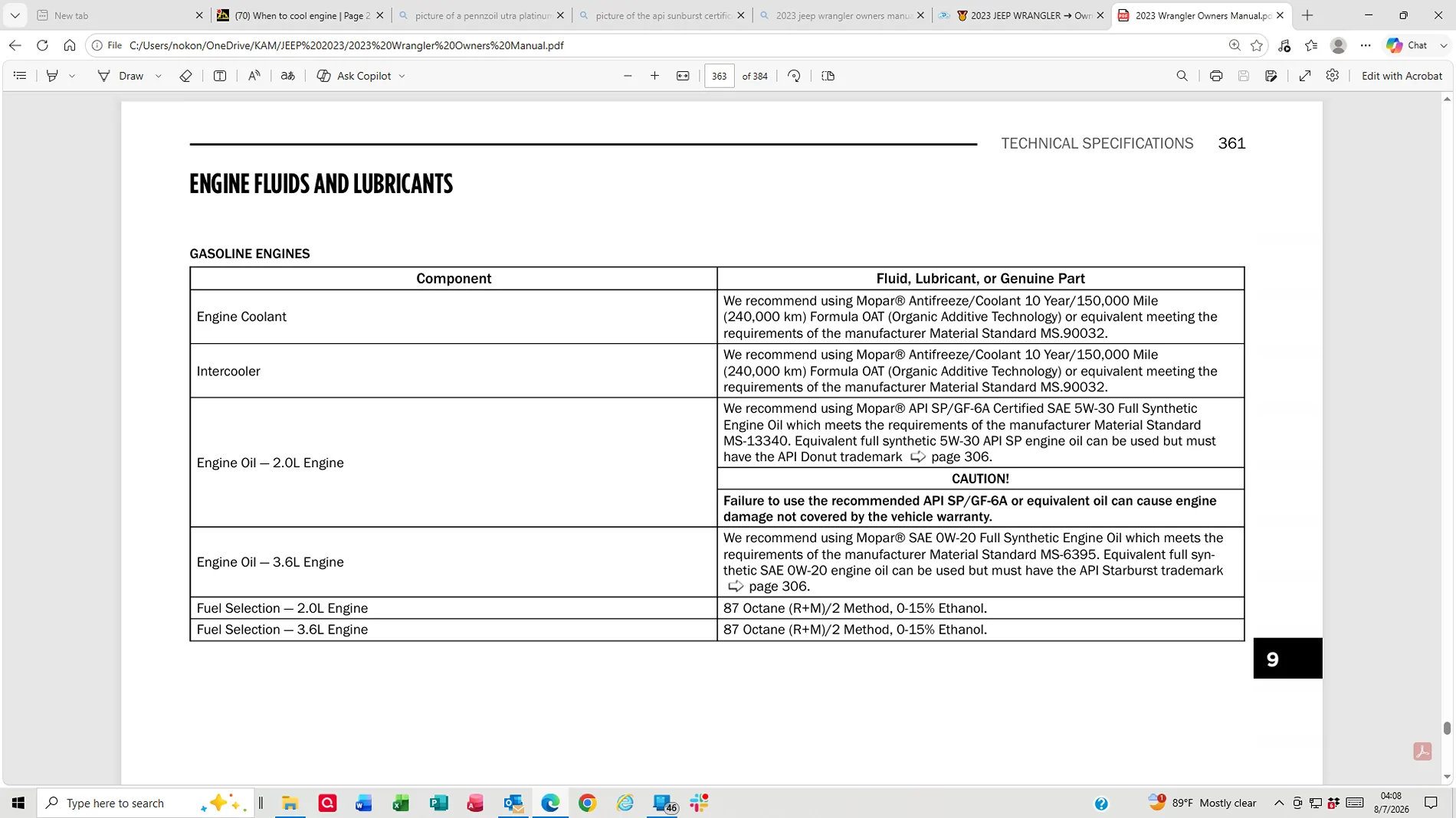Open the browser zoom indicator in address bar
This screenshot has height=818, width=1456.
(x=1235, y=45)
